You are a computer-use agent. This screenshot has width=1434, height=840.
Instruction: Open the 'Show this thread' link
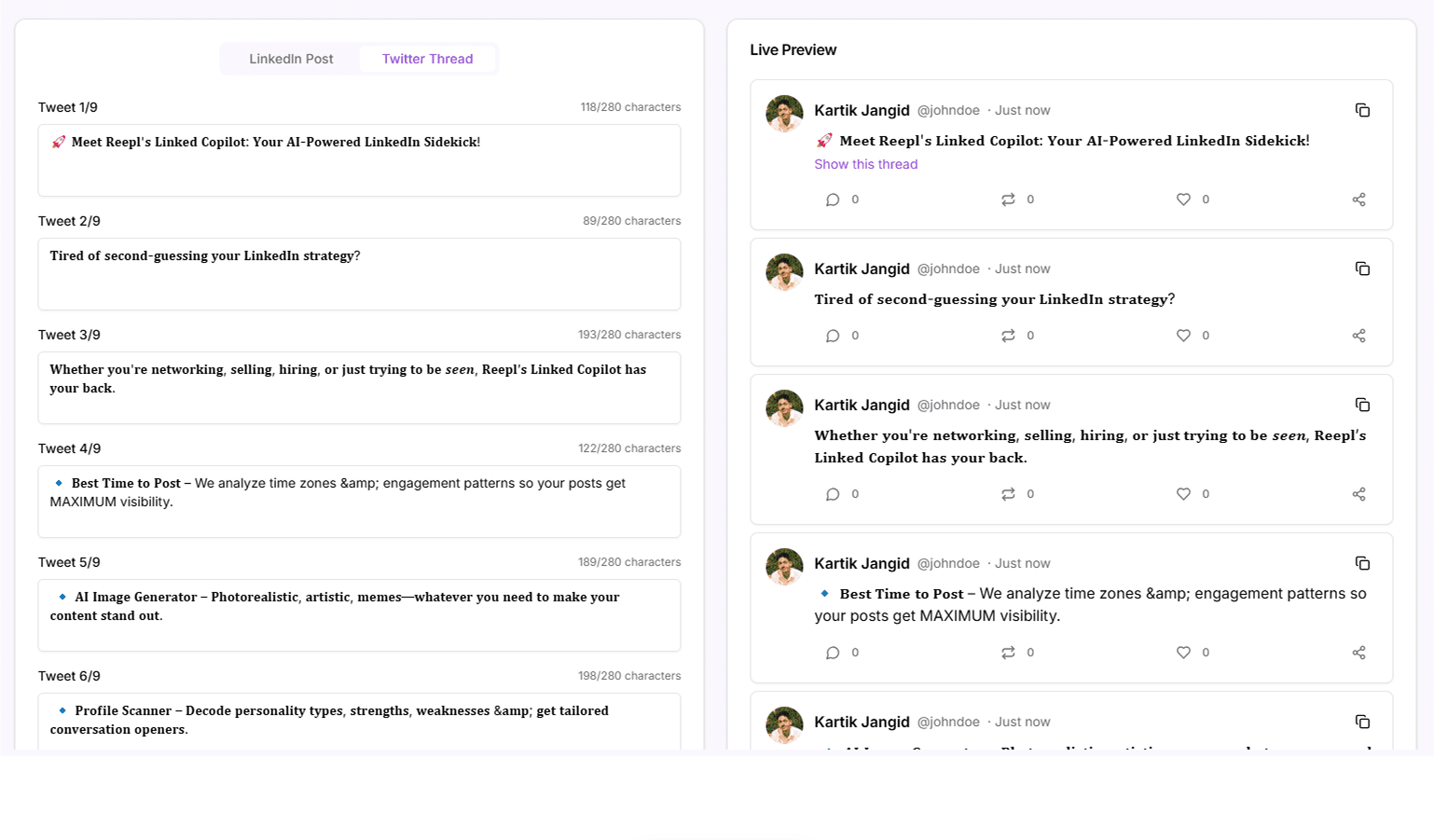click(865, 164)
